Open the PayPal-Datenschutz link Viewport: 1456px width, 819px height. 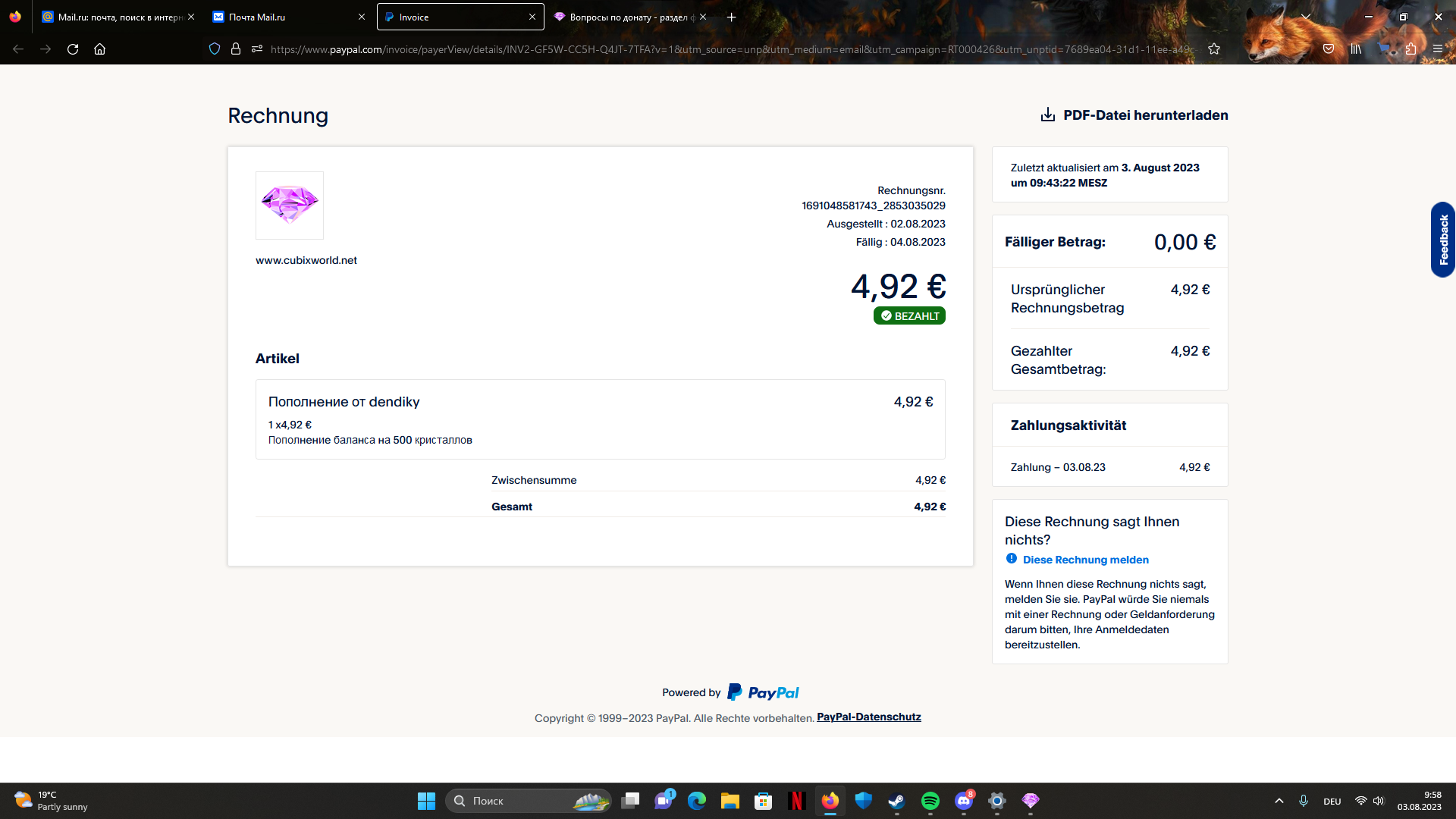868,717
